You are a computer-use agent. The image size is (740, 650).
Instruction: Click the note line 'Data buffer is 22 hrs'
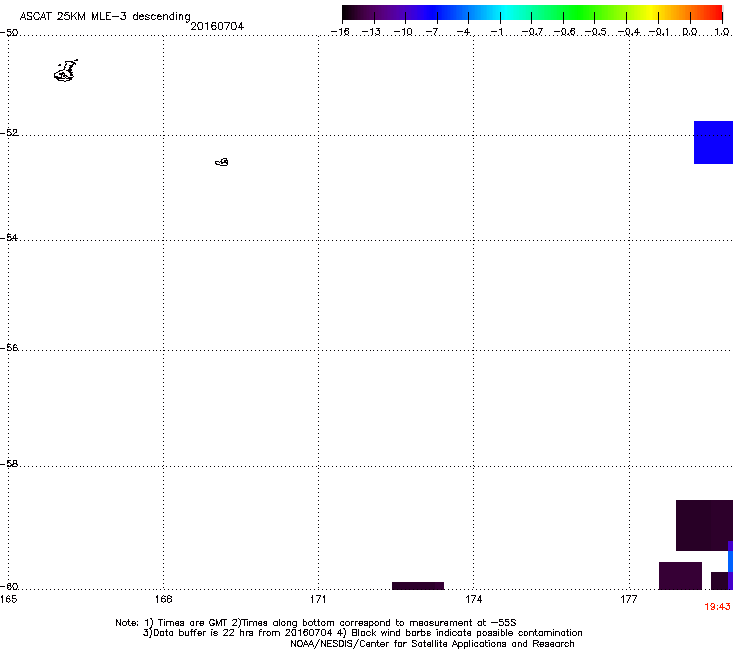click(362, 633)
